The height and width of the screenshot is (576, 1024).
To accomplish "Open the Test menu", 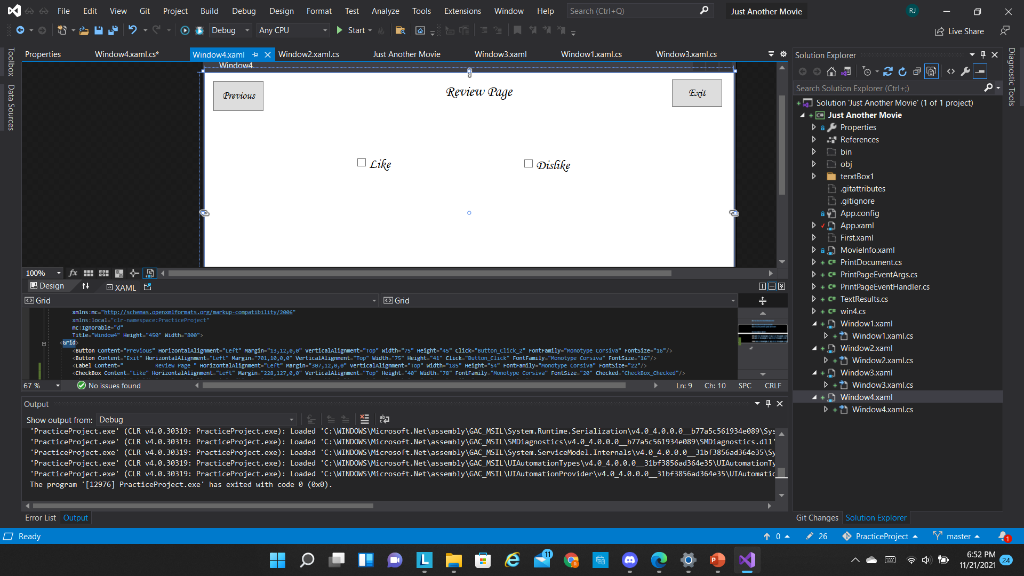I will [353, 11].
